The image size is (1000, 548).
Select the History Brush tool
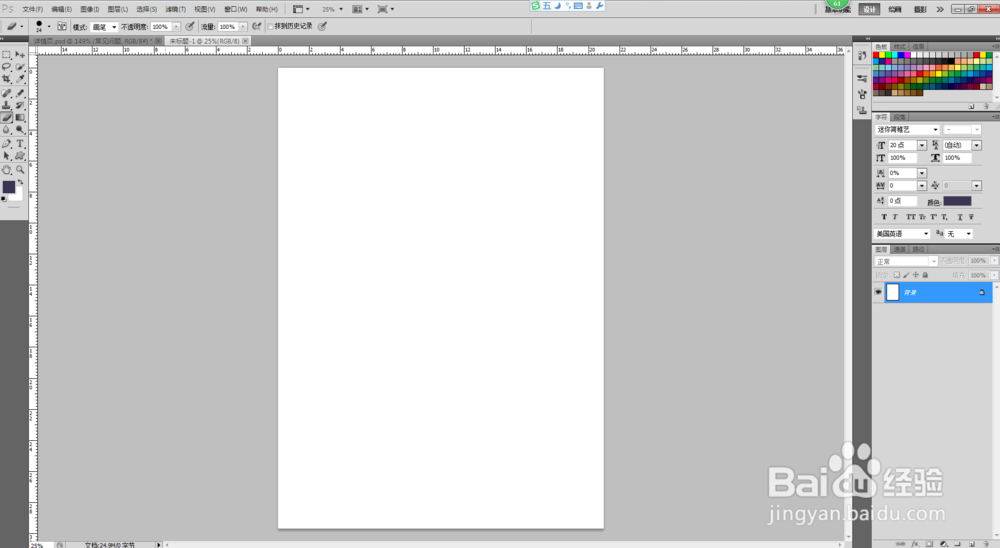[20, 105]
